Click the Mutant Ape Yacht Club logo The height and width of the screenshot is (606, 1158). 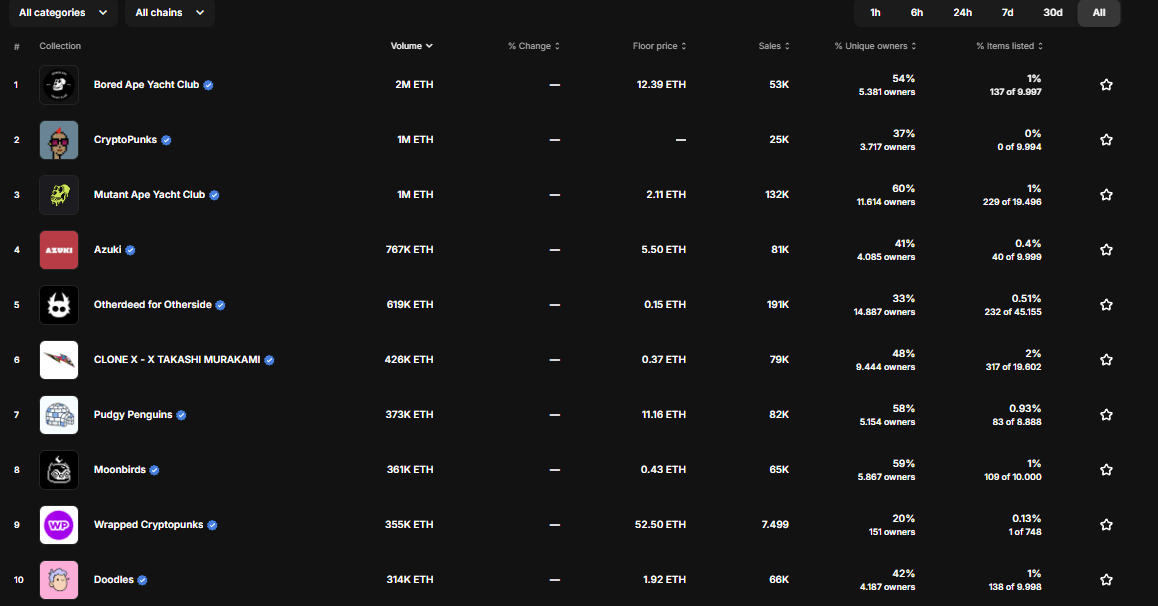58,195
